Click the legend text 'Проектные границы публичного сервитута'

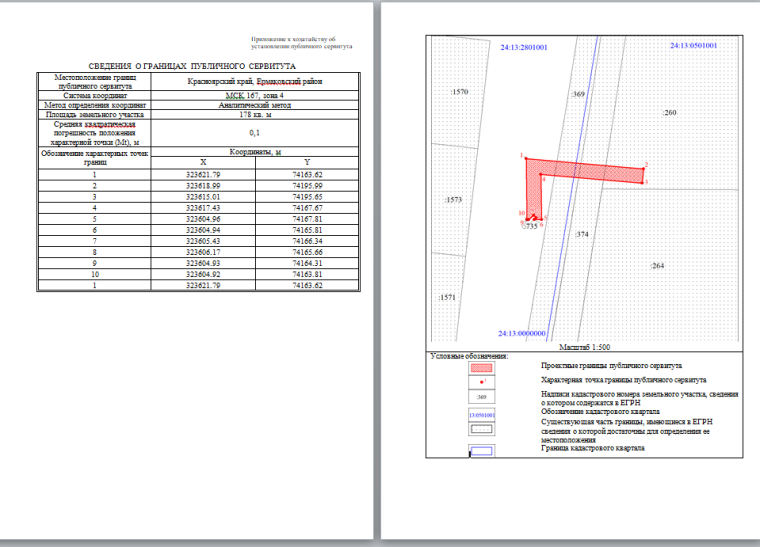click(x=612, y=366)
